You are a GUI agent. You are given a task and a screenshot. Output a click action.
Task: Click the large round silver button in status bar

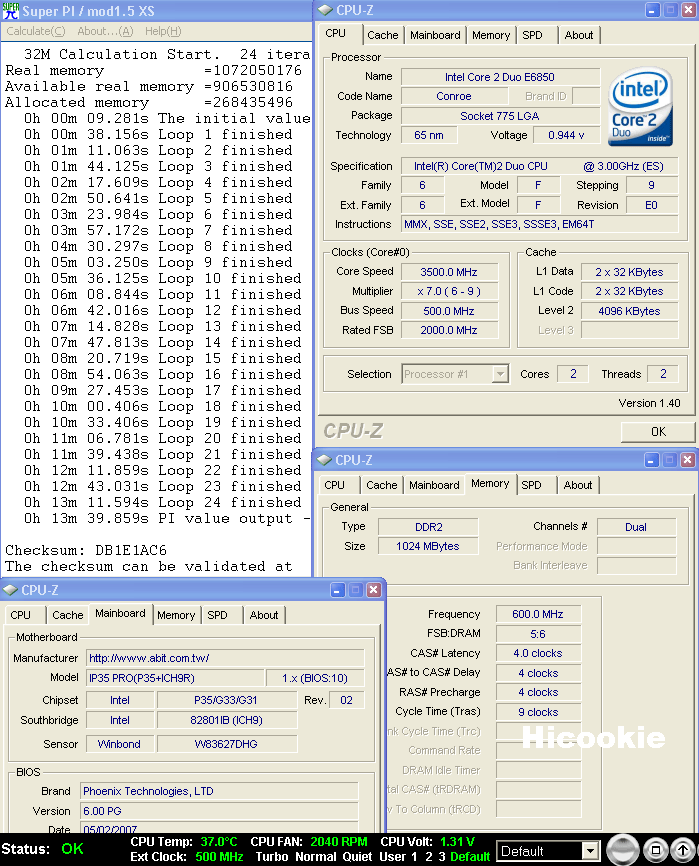pyautogui.click(x=623, y=849)
